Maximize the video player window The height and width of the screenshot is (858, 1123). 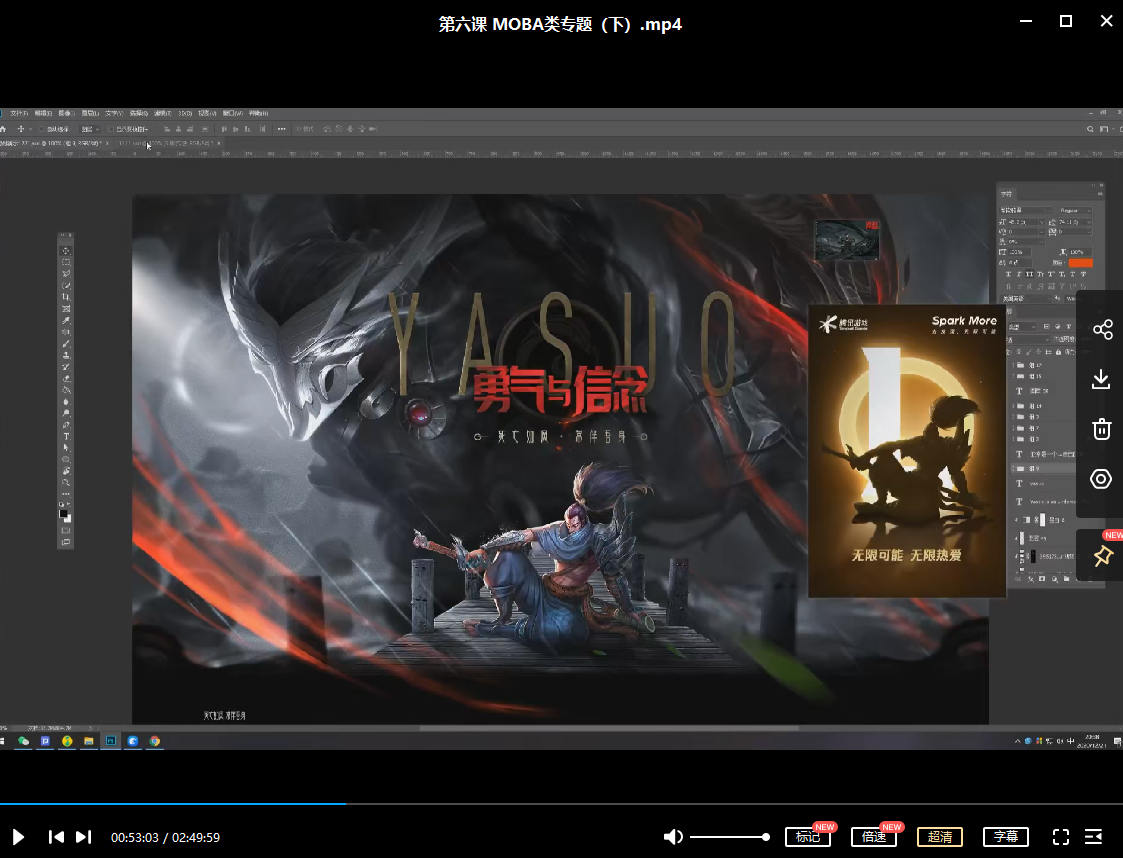click(x=1066, y=21)
